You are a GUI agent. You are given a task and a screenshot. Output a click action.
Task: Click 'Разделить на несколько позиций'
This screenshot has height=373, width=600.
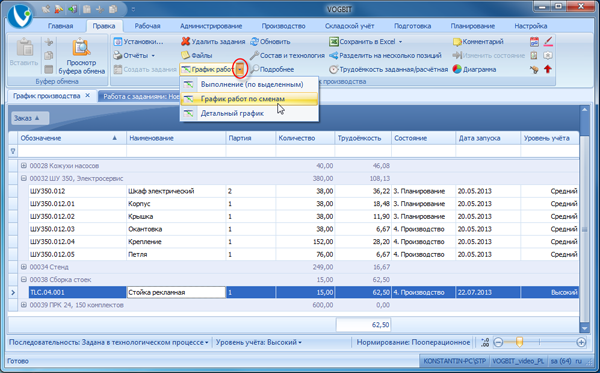[x=385, y=55]
